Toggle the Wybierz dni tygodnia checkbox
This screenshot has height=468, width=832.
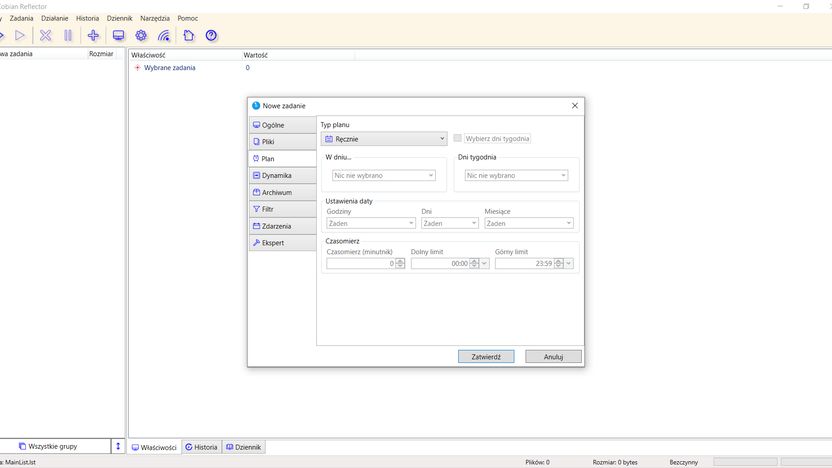(x=457, y=138)
